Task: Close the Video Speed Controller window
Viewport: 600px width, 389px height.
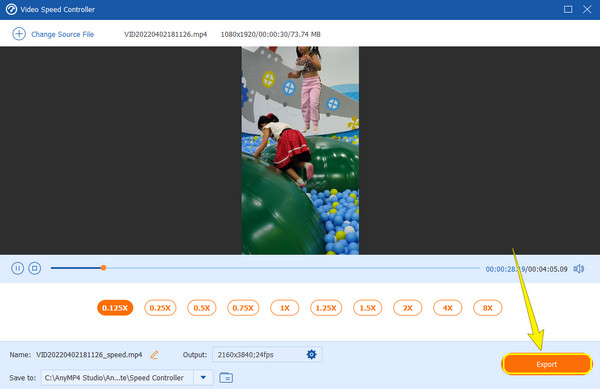Action: tap(587, 9)
